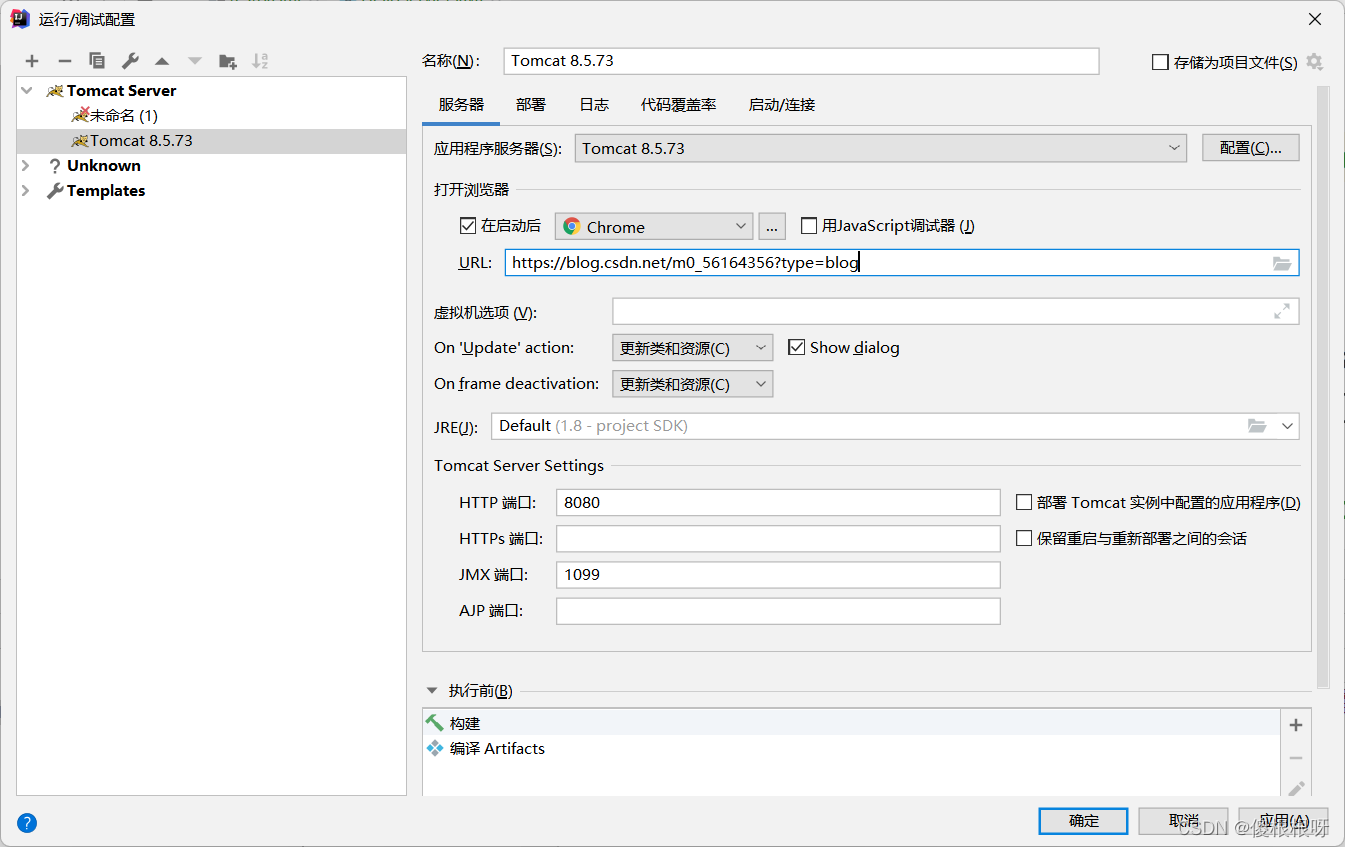Select 编译 Artifacts task icon
Screen dimensions: 1345x847
point(434,748)
